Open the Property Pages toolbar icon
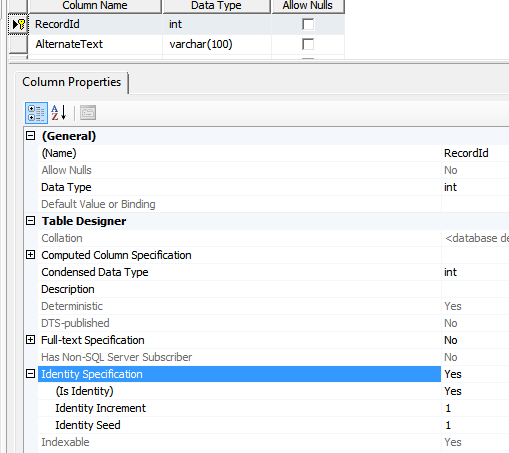The image size is (509, 453). tap(88, 113)
